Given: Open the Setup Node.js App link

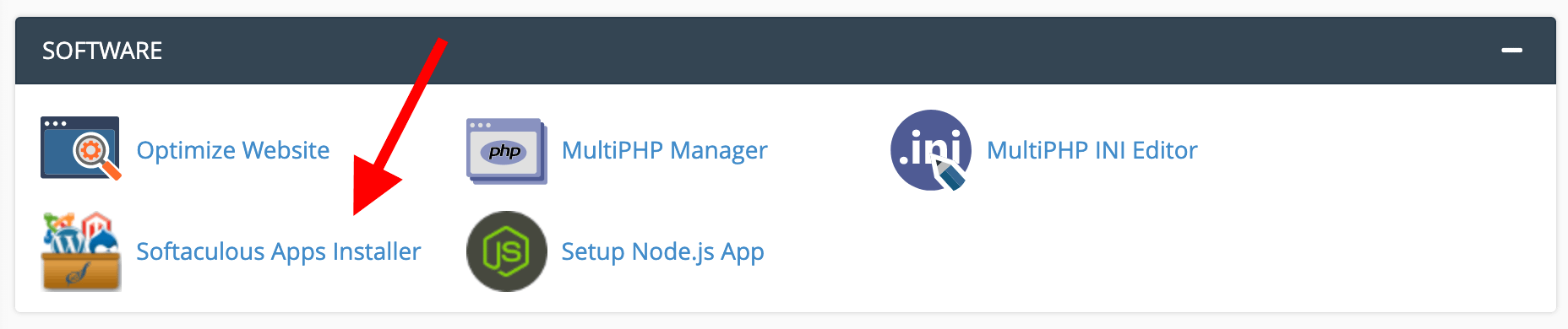Looking at the screenshot, I should click(662, 251).
